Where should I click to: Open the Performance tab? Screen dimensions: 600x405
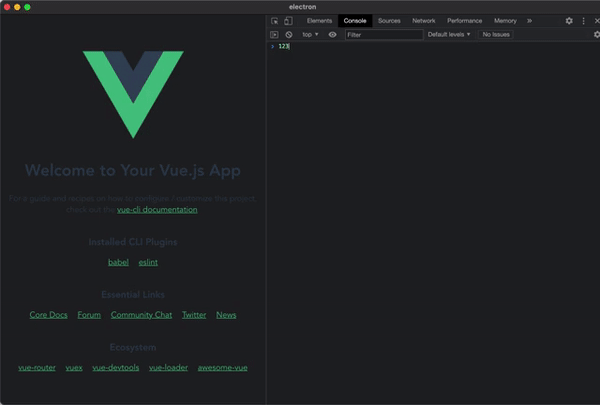pos(465,21)
